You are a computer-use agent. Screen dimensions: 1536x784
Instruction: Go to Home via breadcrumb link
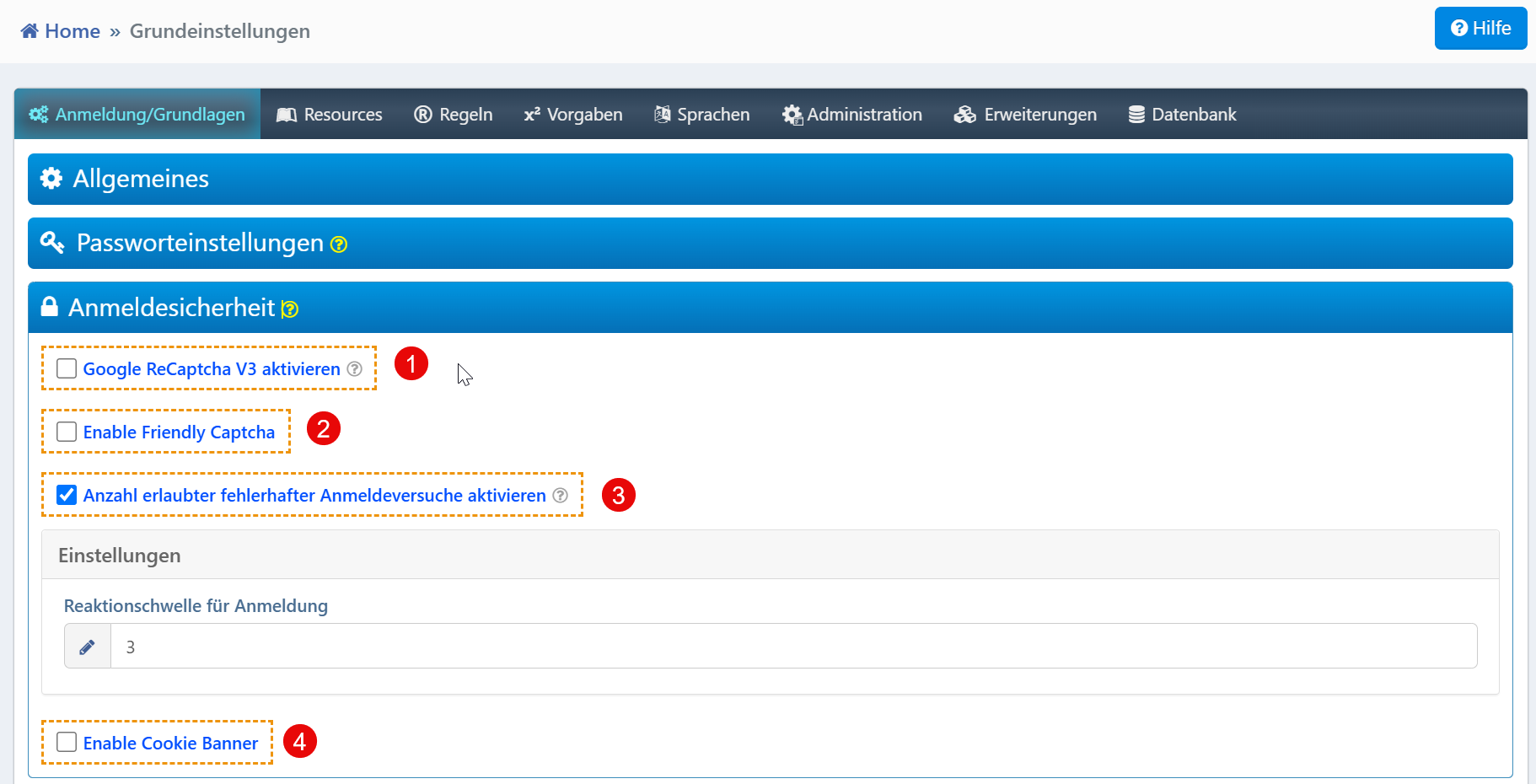coord(72,31)
